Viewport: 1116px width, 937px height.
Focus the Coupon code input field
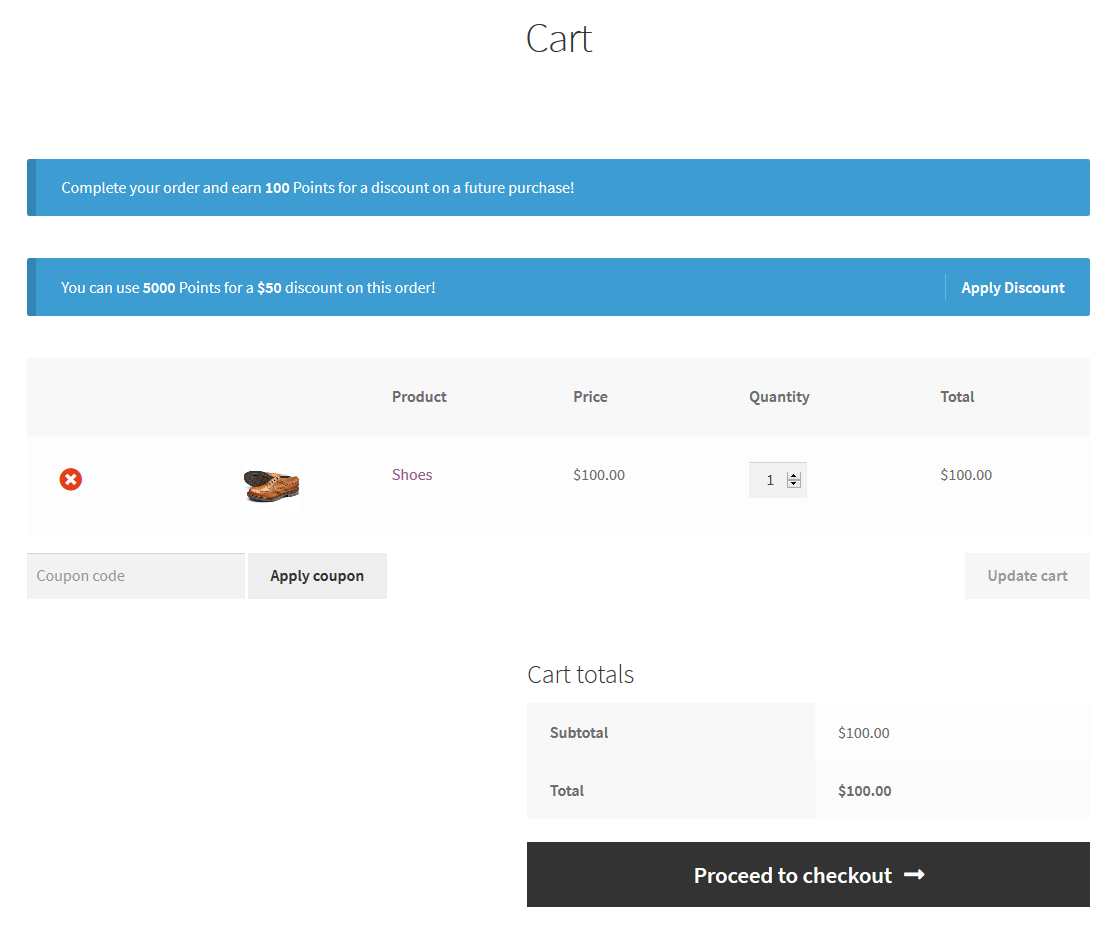coord(136,576)
